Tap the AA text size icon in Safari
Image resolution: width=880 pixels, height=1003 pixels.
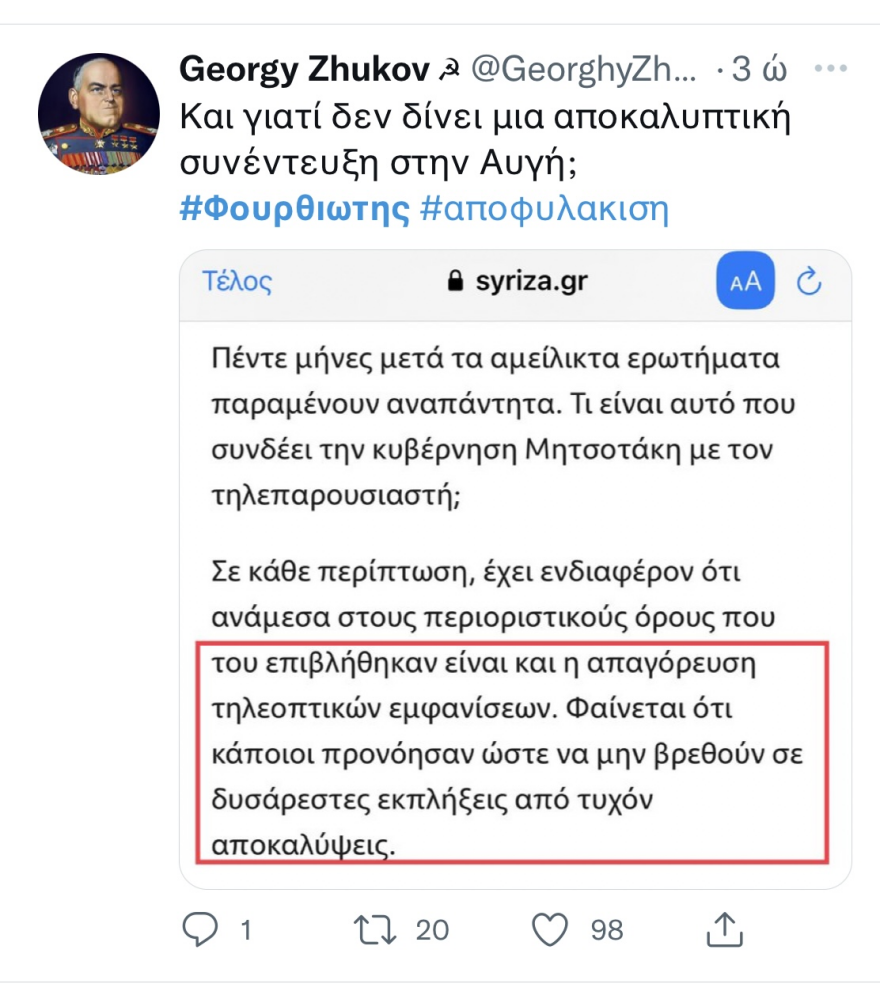(x=743, y=283)
